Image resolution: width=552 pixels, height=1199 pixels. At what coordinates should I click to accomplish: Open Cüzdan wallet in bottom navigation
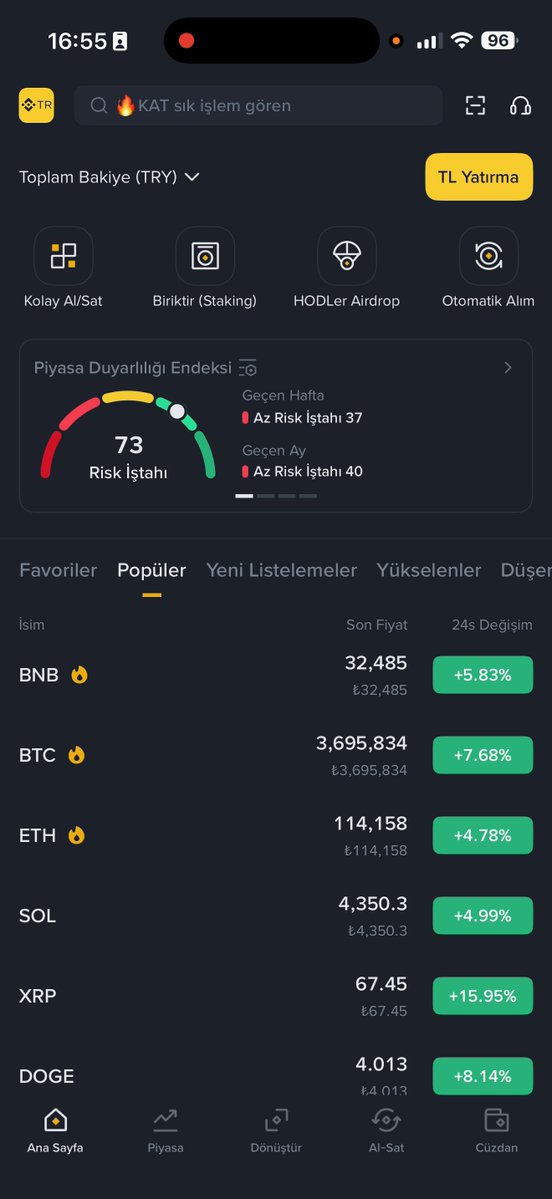pyautogui.click(x=496, y=1131)
